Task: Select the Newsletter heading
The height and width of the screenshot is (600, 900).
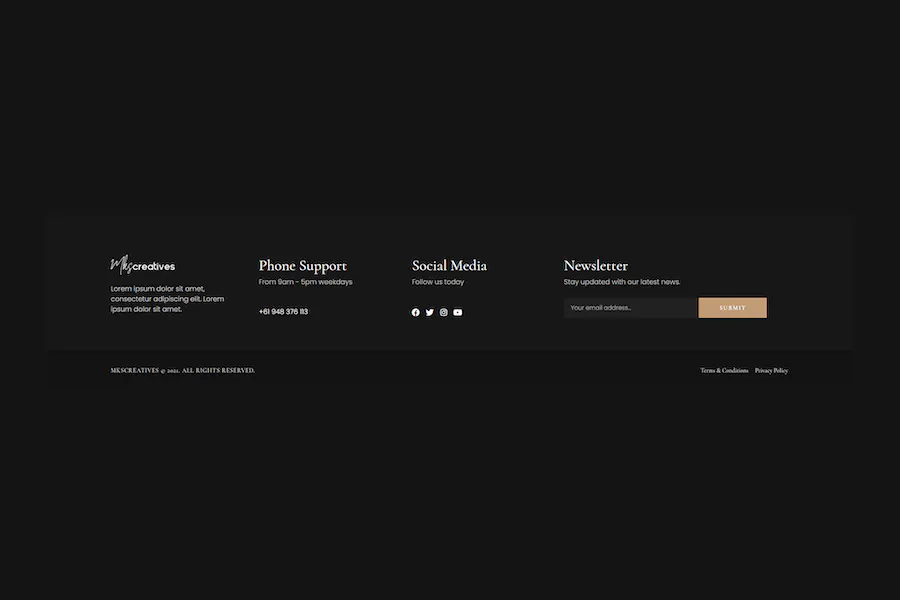Action: tap(596, 265)
